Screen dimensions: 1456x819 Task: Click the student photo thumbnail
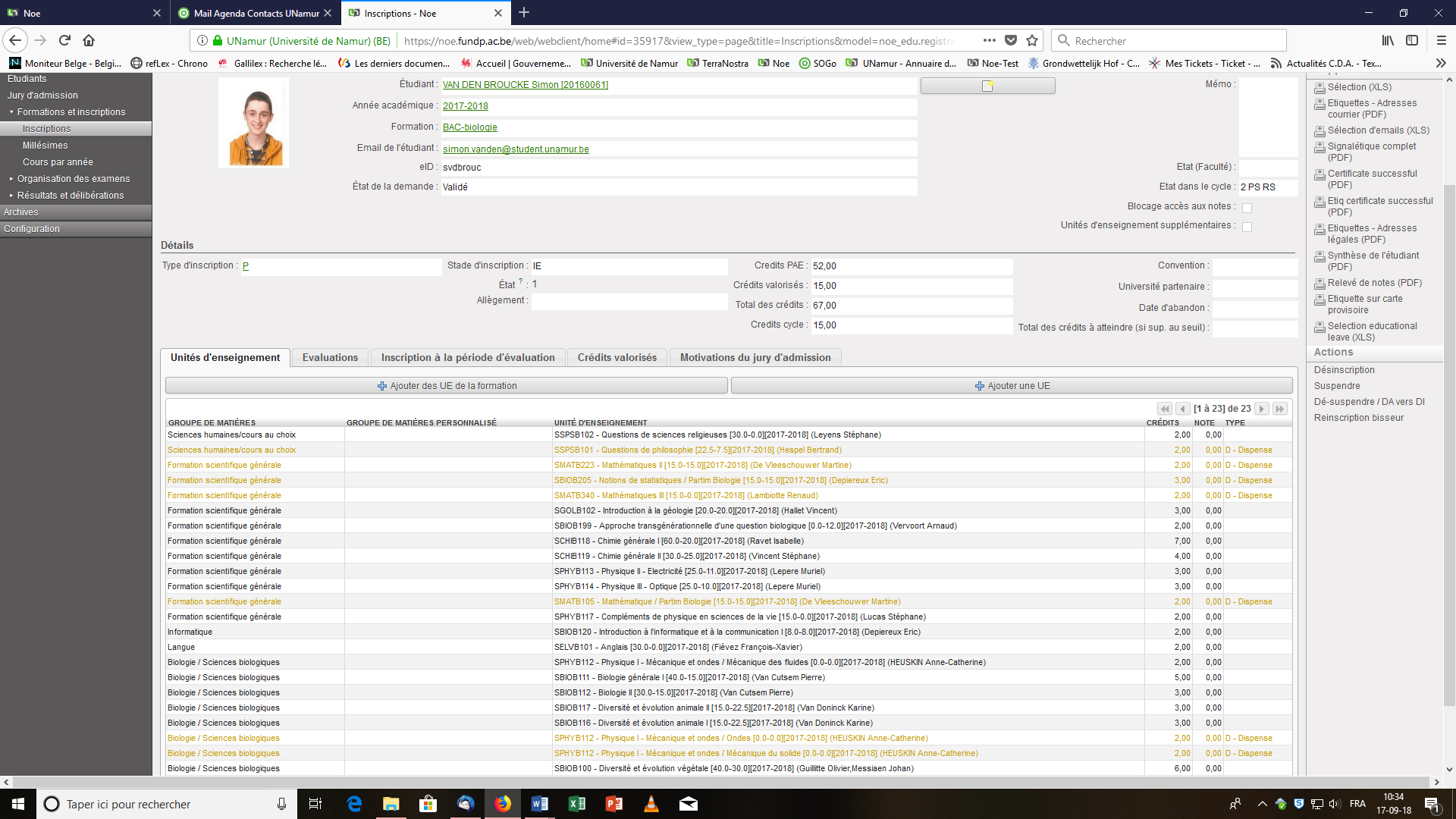coord(254,123)
